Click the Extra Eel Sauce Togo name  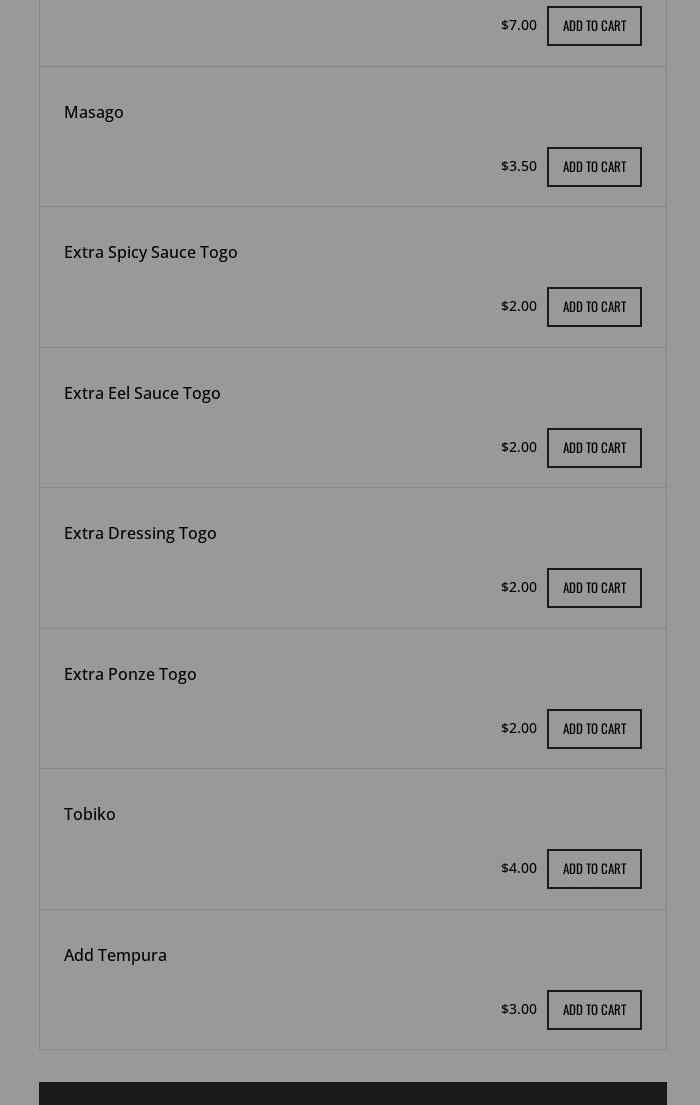[x=142, y=393]
